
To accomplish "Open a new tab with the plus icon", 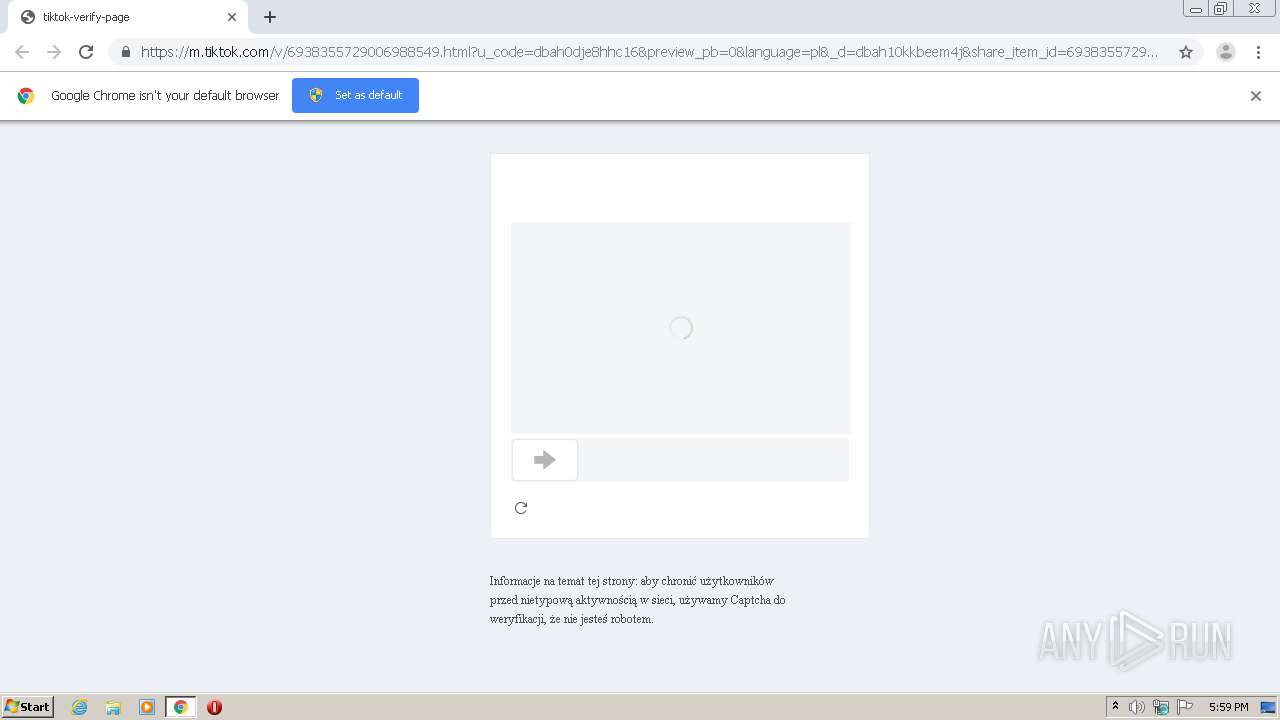I will click(270, 17).
